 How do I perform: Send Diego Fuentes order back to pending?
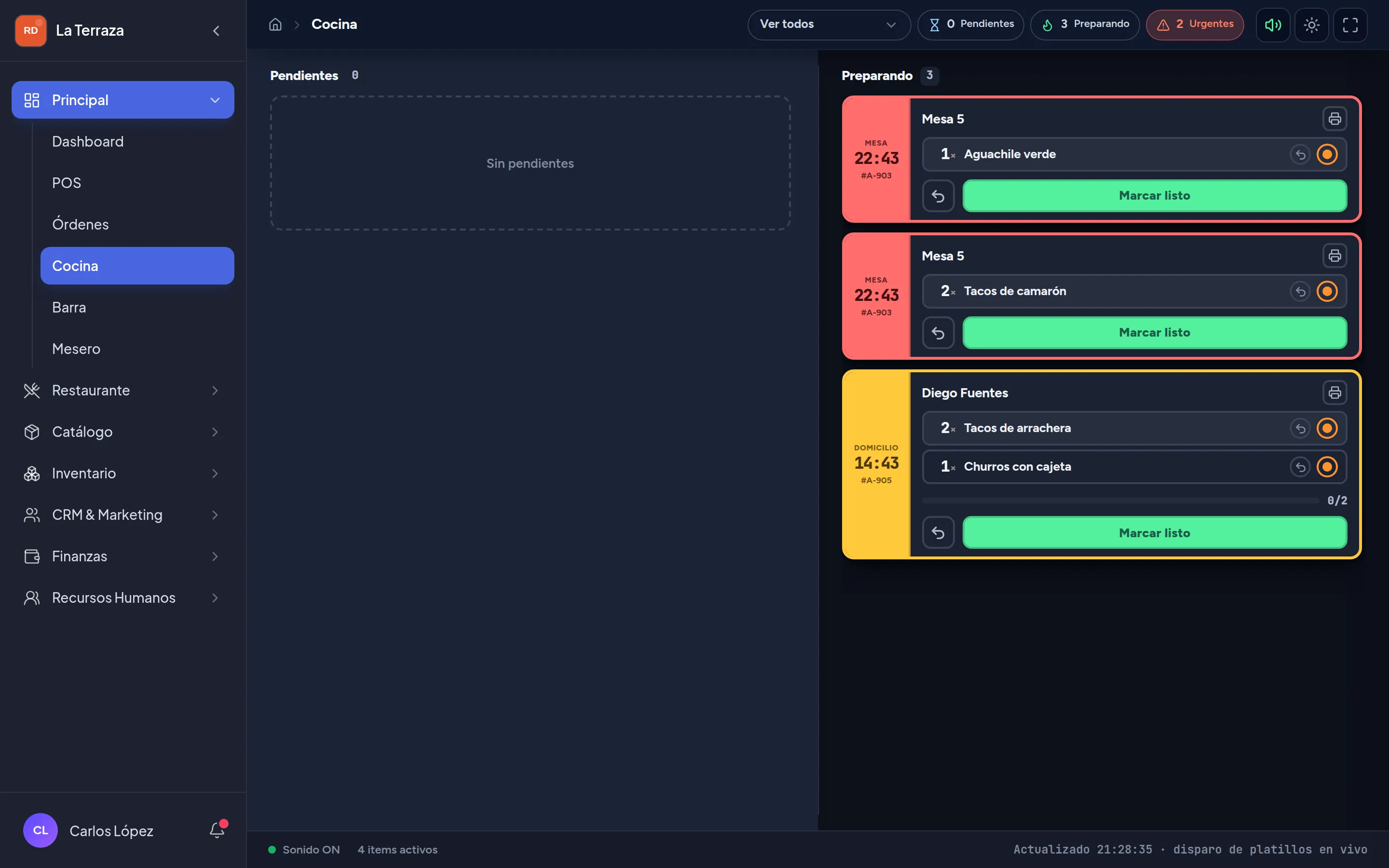tap(938, 533)
